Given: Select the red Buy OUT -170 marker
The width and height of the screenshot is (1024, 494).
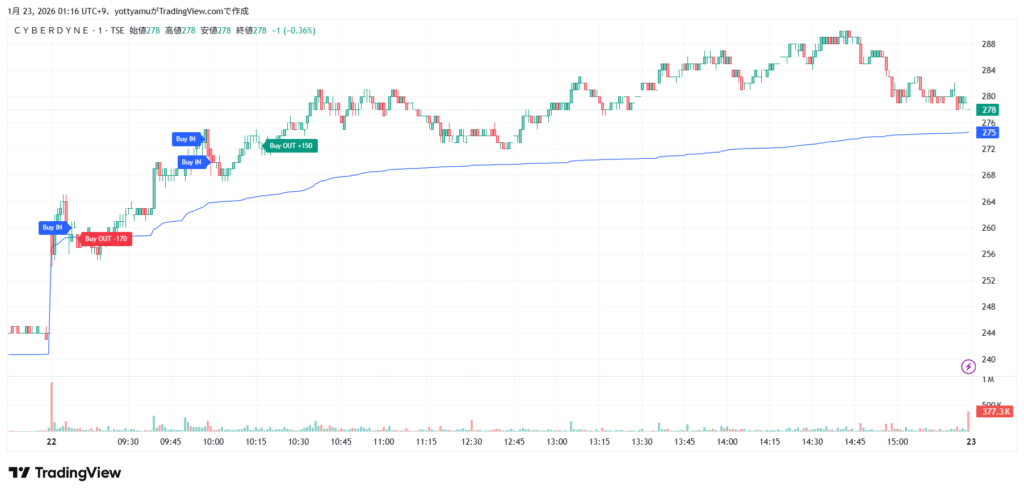Looking at the screenshot, I should (105, 239).
